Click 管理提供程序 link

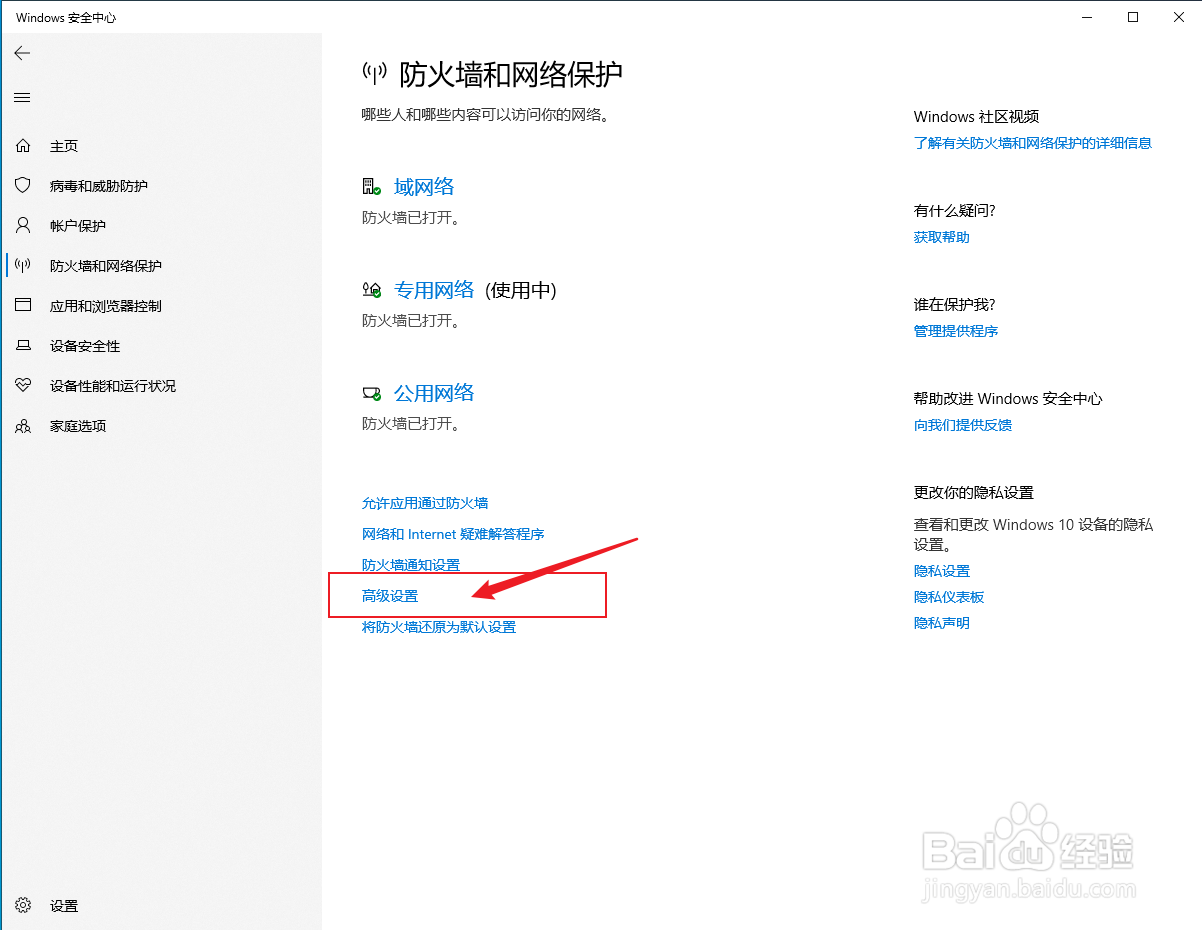tap(956, 331)
